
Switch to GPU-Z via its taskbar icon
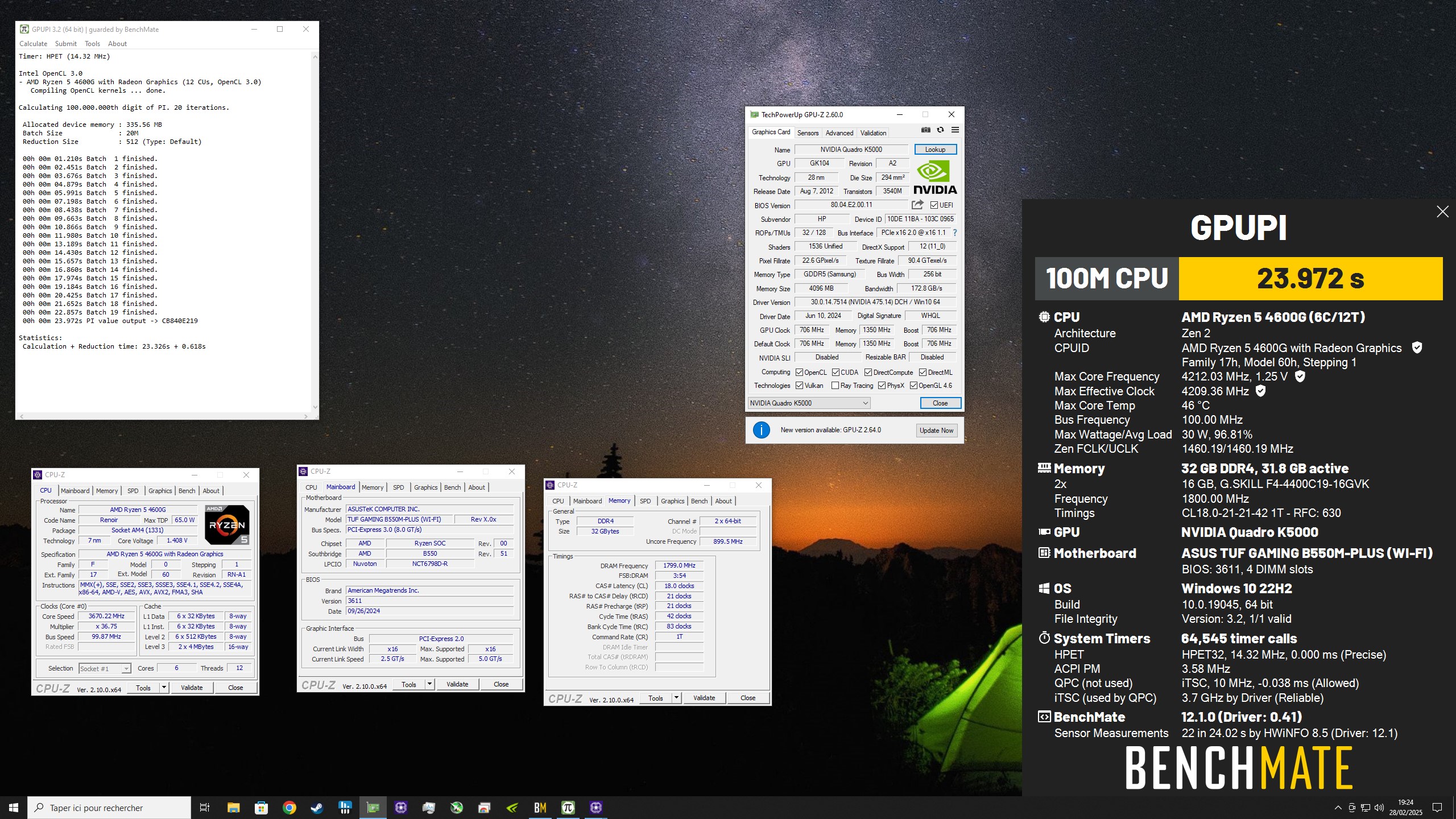pos(373,808)
